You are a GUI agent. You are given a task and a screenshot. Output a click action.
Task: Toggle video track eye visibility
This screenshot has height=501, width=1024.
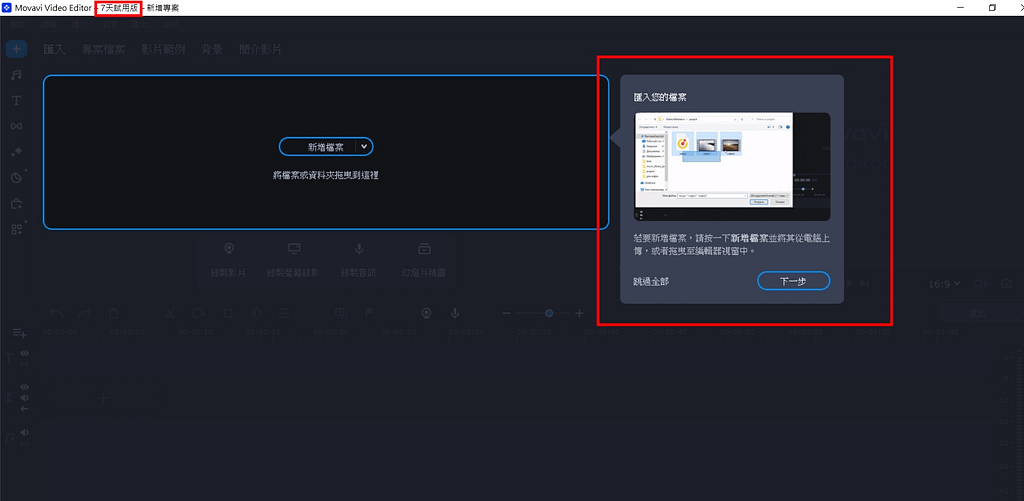25,387
